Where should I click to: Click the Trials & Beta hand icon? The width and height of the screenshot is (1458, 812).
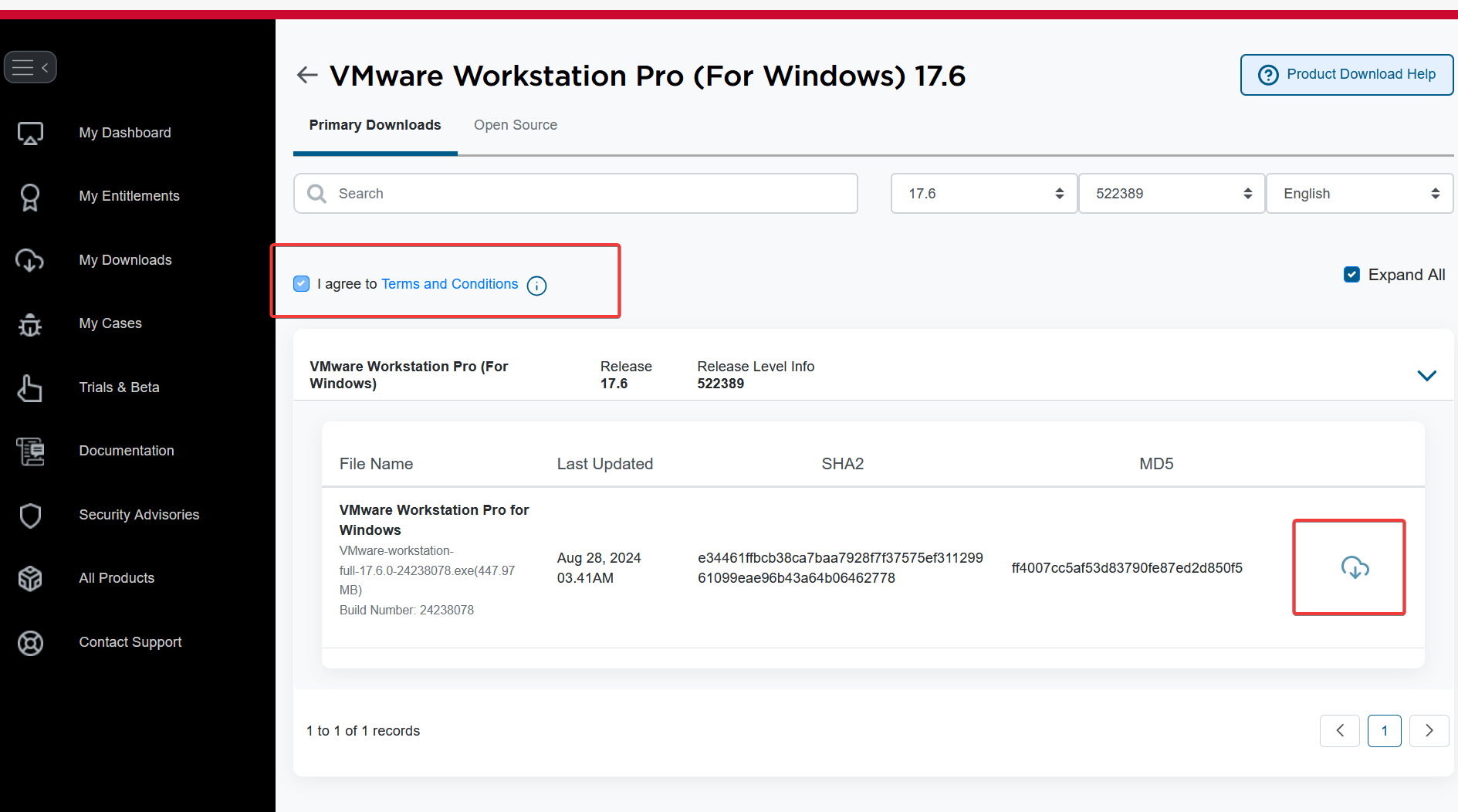[30, 388]
